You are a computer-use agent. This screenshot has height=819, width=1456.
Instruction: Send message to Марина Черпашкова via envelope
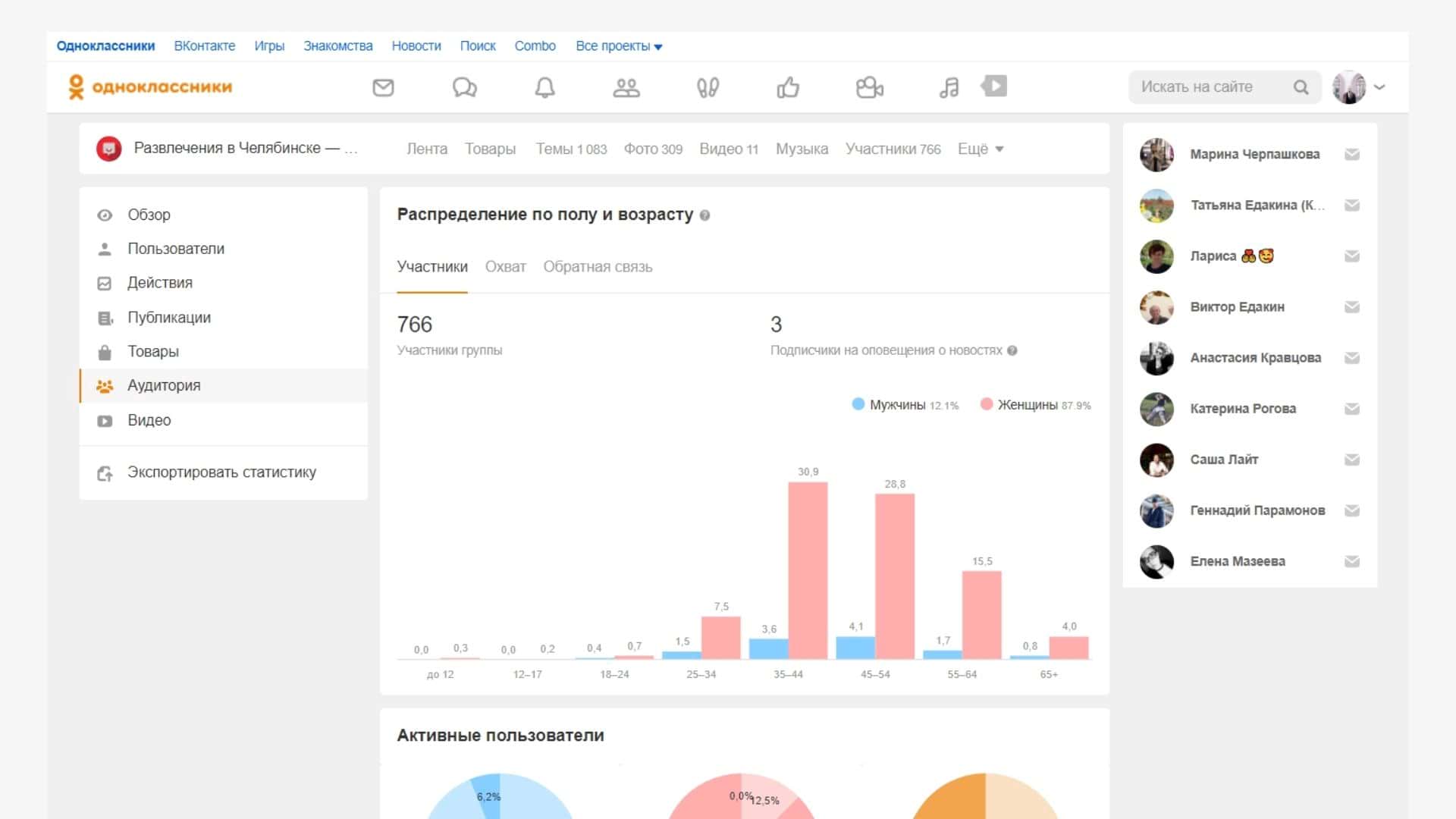pyautogui.click(x=1351, y=154)
